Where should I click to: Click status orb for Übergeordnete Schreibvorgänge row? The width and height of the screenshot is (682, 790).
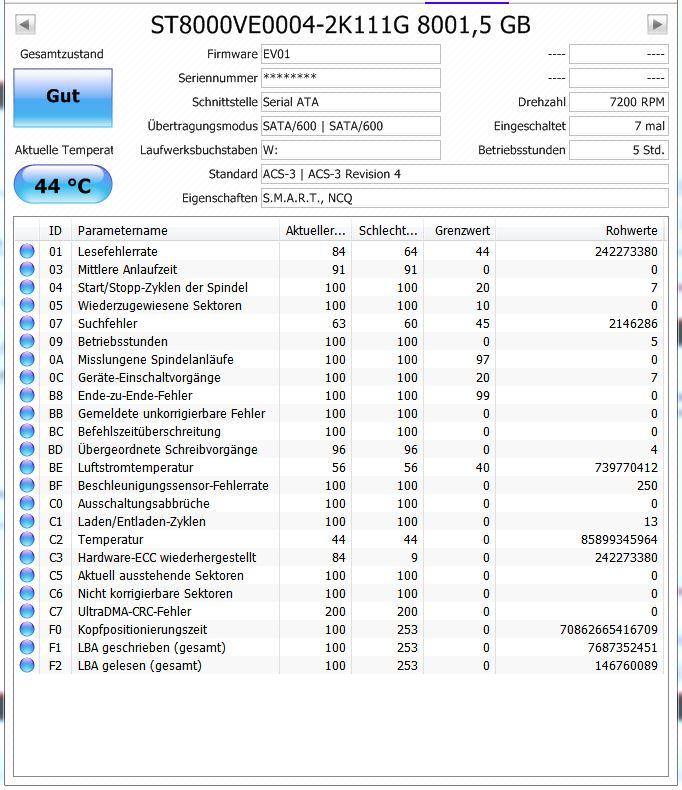coord(27,449)
